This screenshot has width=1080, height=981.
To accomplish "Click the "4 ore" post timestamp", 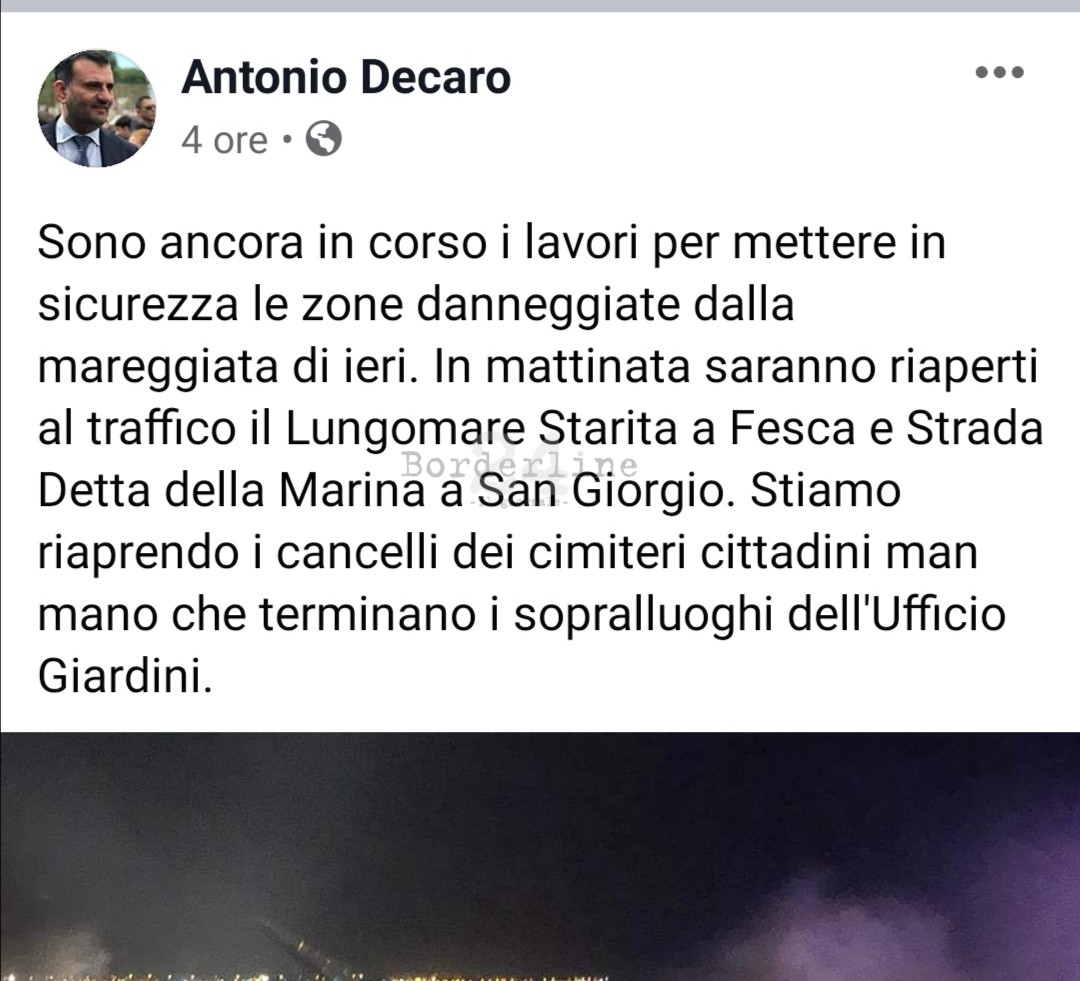I will click(x=224, y=141).
